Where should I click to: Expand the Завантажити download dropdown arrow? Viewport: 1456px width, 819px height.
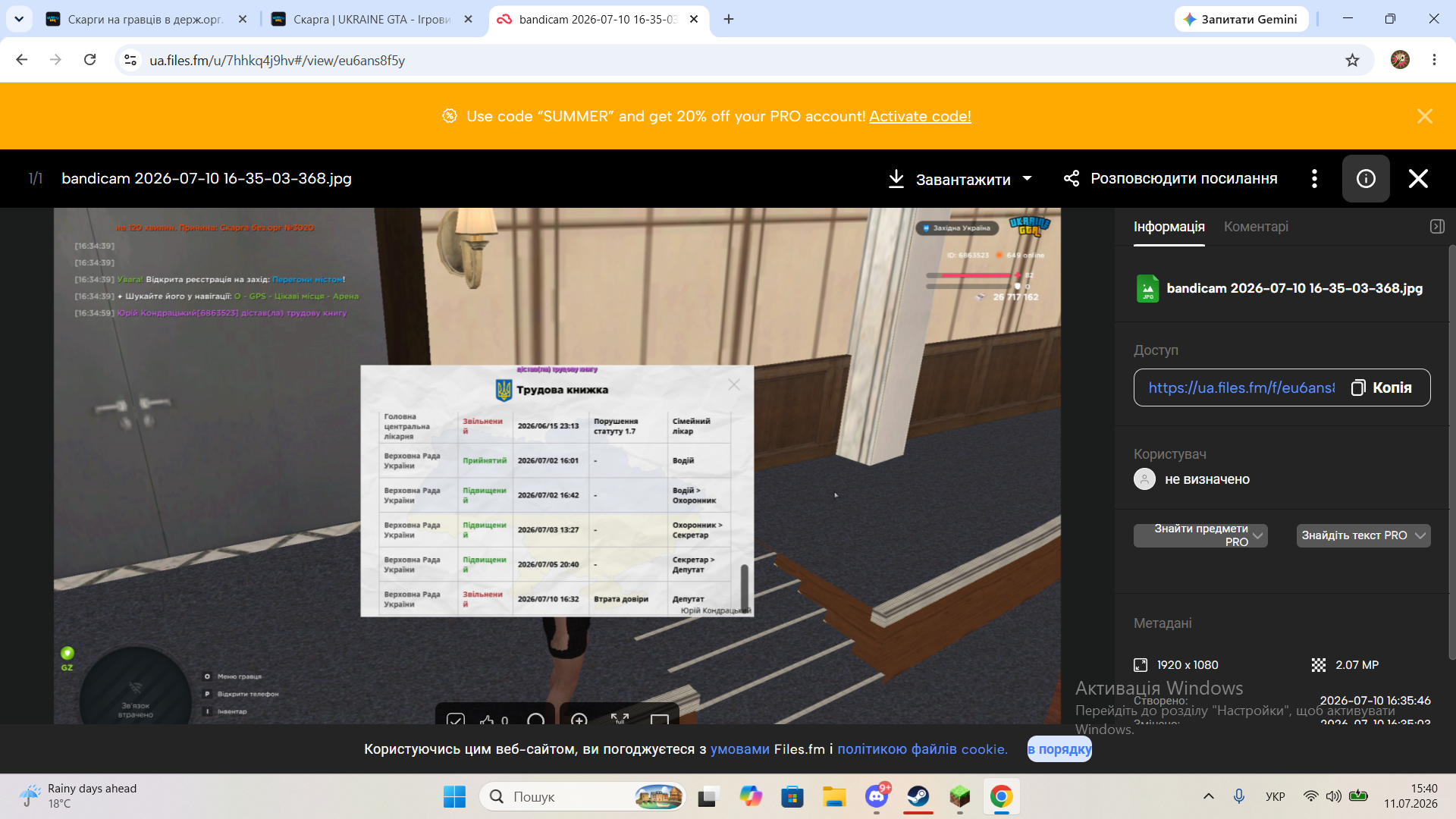pyautogui.click(x=1028, y=179)
